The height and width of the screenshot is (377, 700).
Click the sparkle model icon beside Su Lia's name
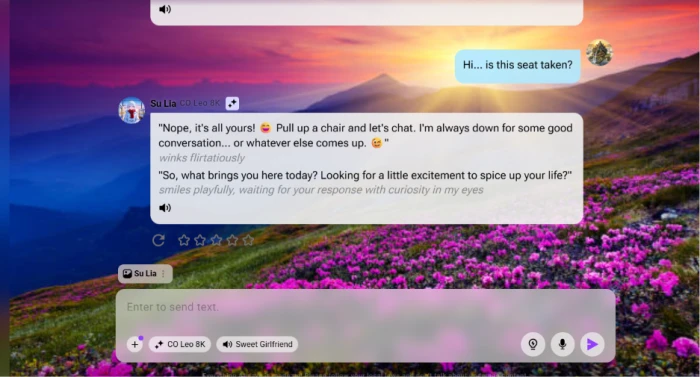click(232, 103)
